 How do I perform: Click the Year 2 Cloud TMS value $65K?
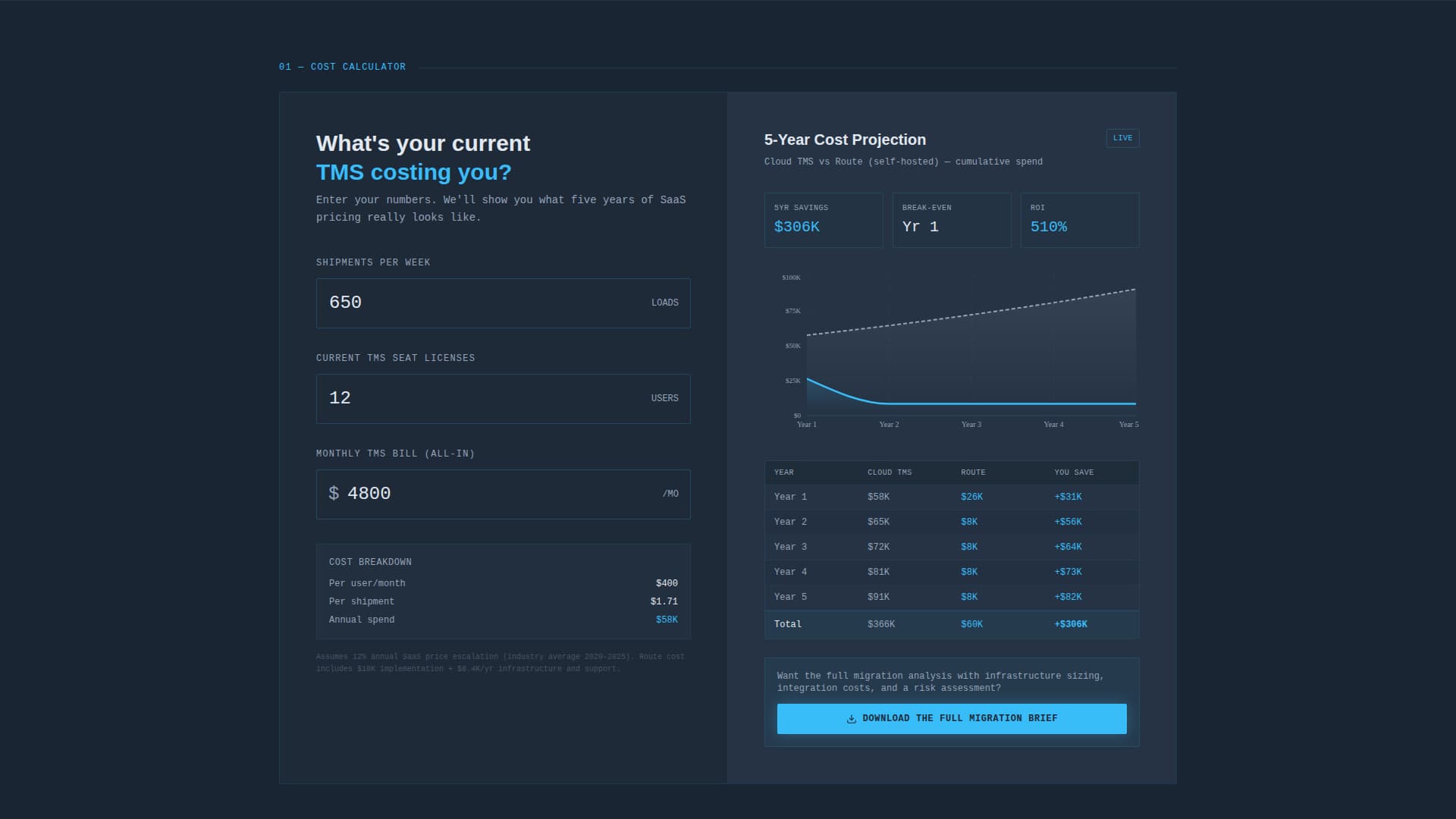coord(878,522)
